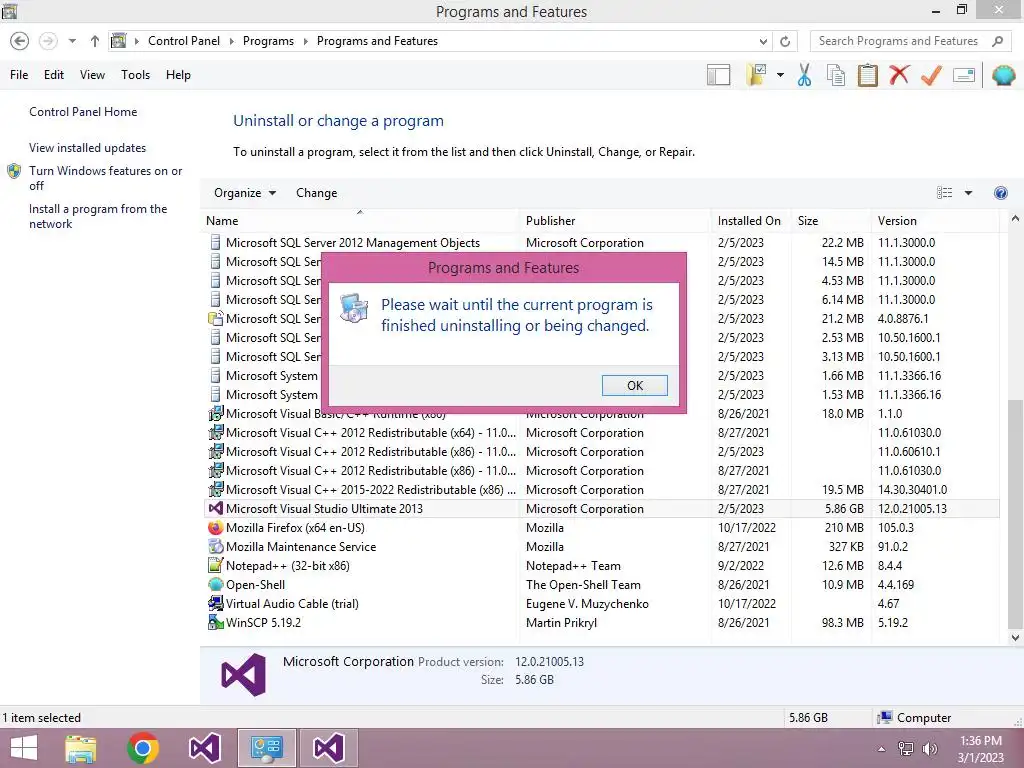Select Visual C++ 2015-2022 Redistributable (x86) entry
Screen dimensions: 1024x768
point(601,490)
